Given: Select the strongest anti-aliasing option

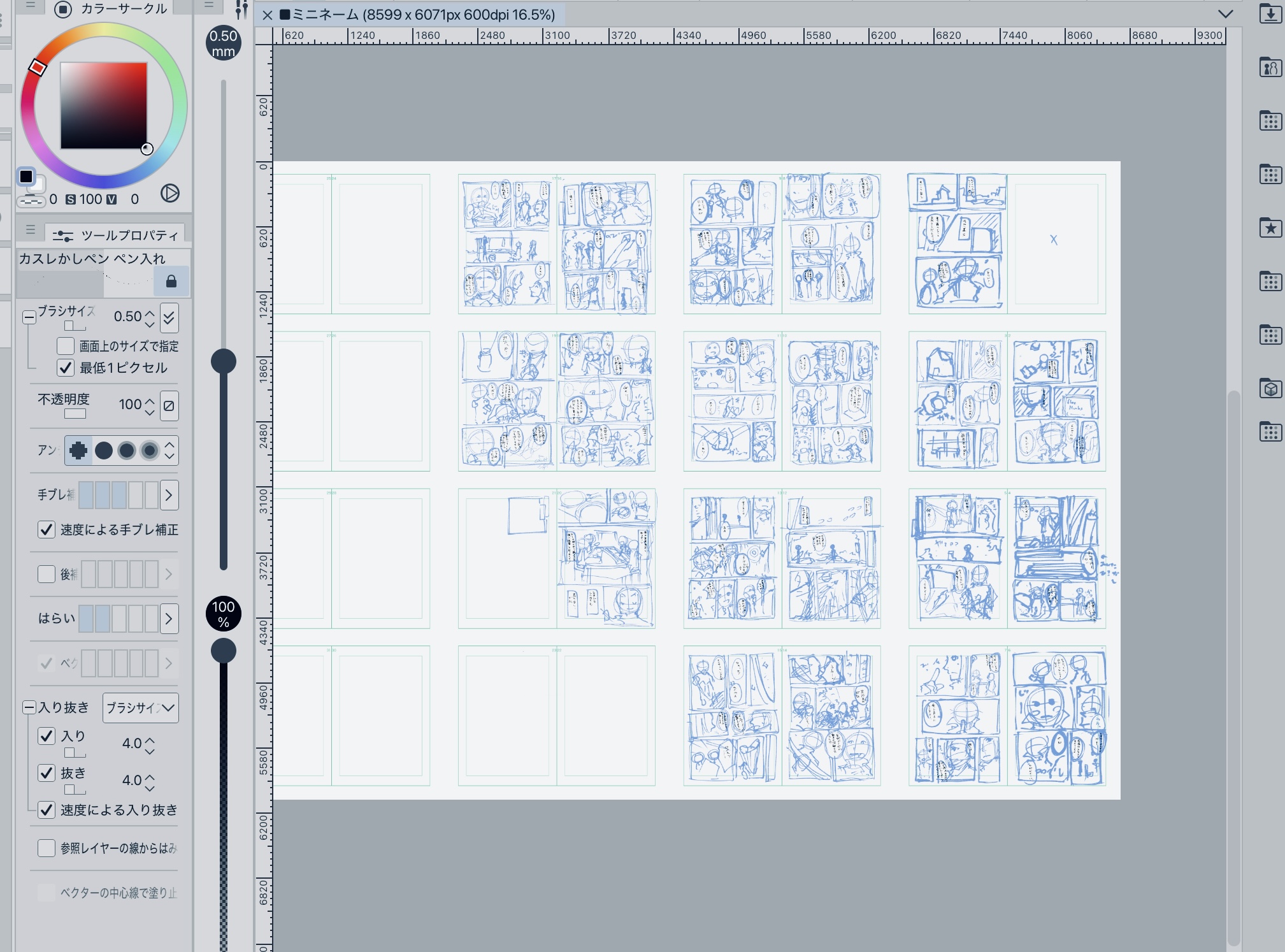Looking at the screenshot, I should [150, 451].
